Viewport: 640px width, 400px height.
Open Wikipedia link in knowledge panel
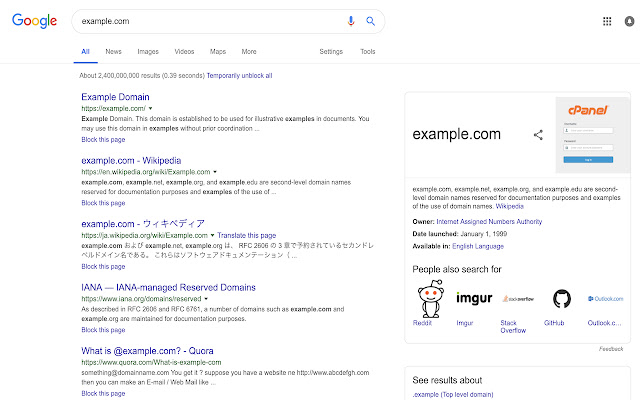pos(509,207)
